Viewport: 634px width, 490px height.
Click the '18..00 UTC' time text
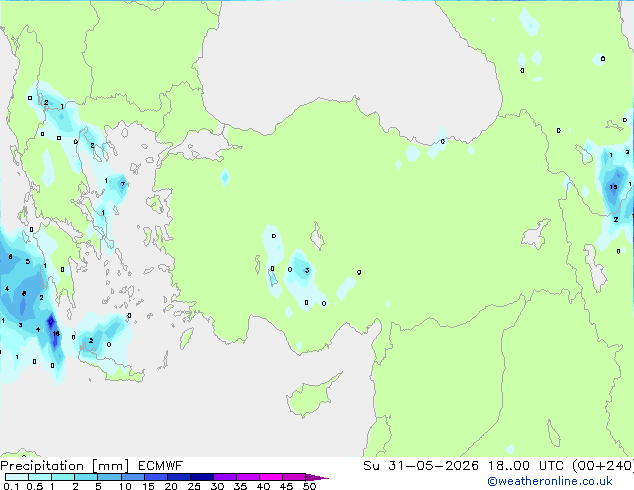coord(526,466)
